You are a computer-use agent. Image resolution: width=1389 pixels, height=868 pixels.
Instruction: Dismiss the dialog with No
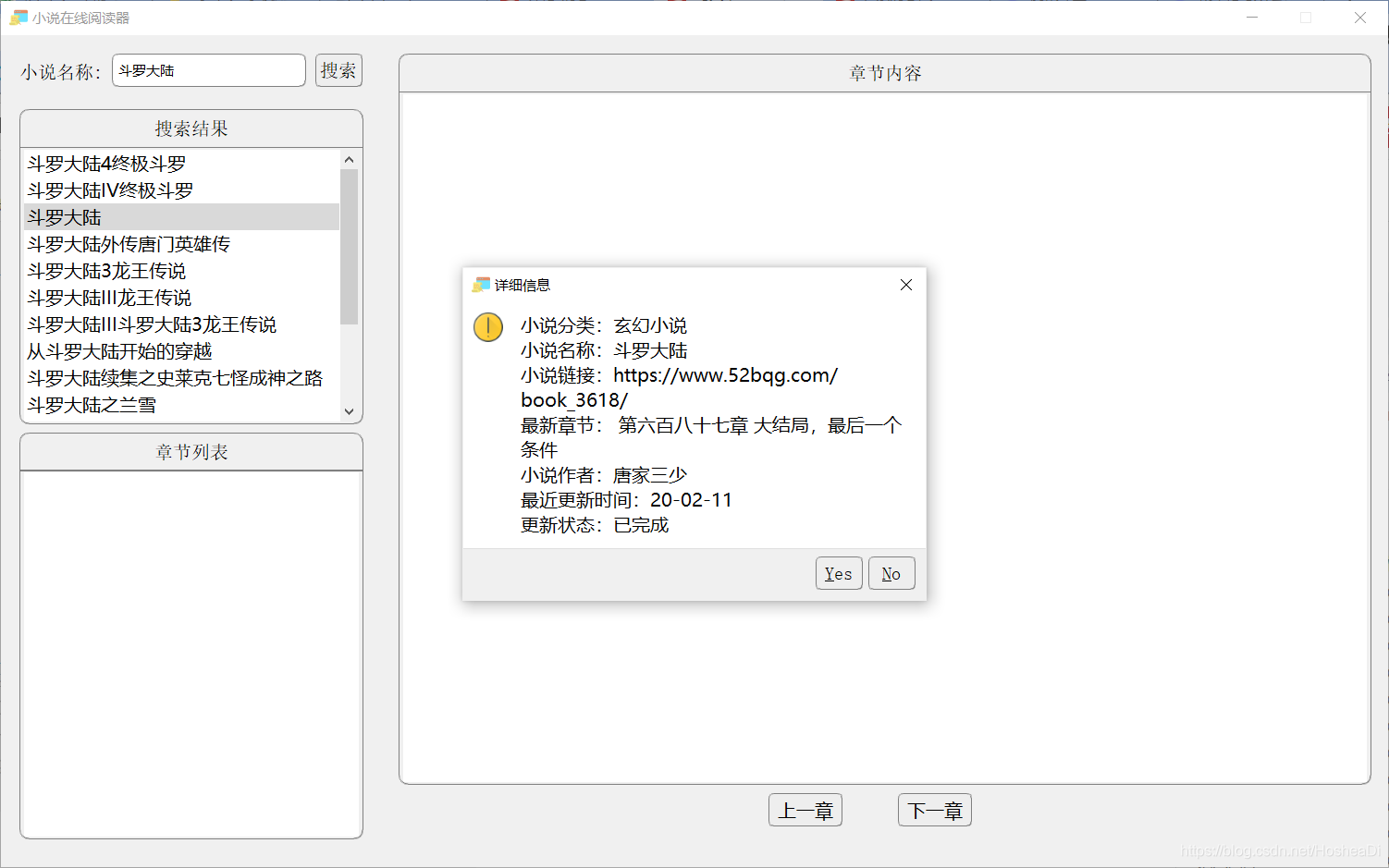click(891, 573)
